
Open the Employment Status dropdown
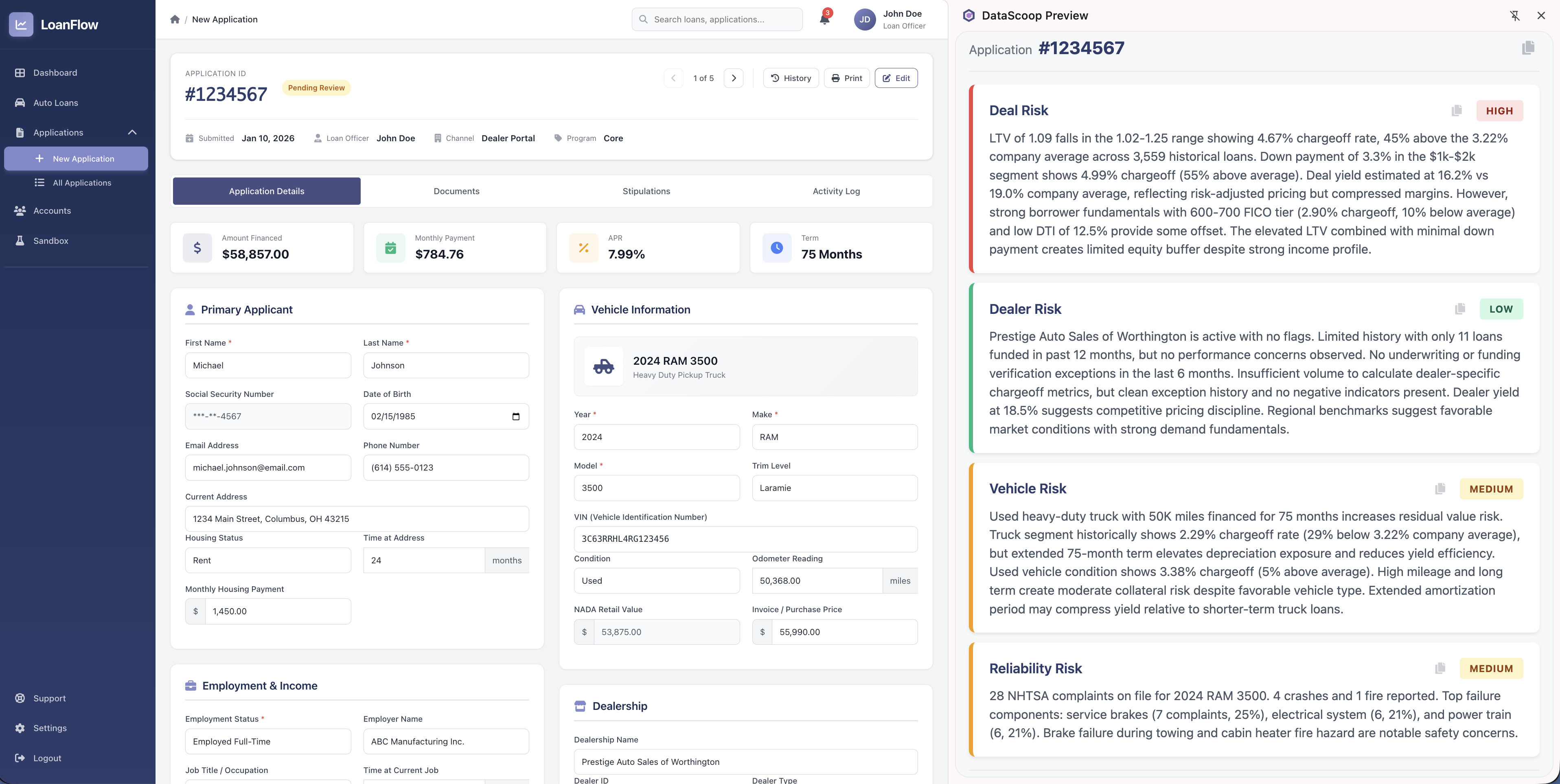[x=268, y=742]
